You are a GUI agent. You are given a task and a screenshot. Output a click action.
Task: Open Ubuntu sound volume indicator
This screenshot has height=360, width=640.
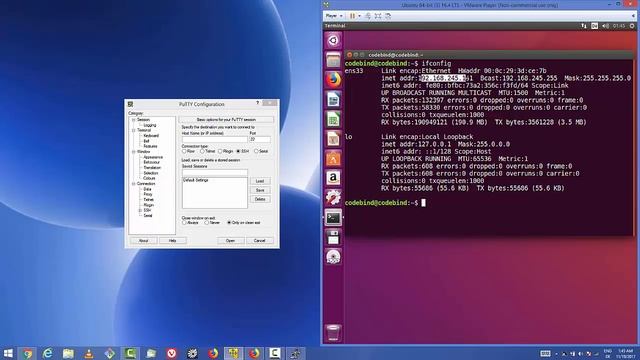coord(605,26)
